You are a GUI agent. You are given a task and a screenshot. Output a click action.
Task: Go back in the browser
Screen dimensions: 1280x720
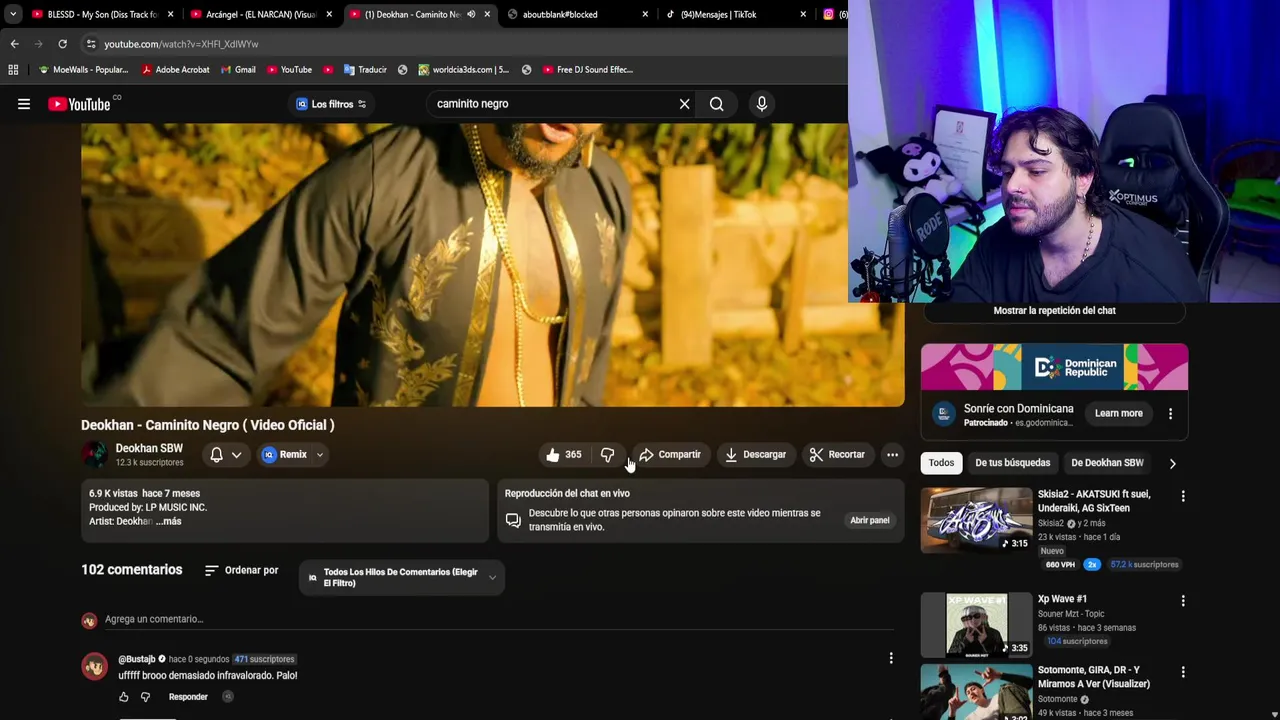pyautogui.click(x=14, y=44)
